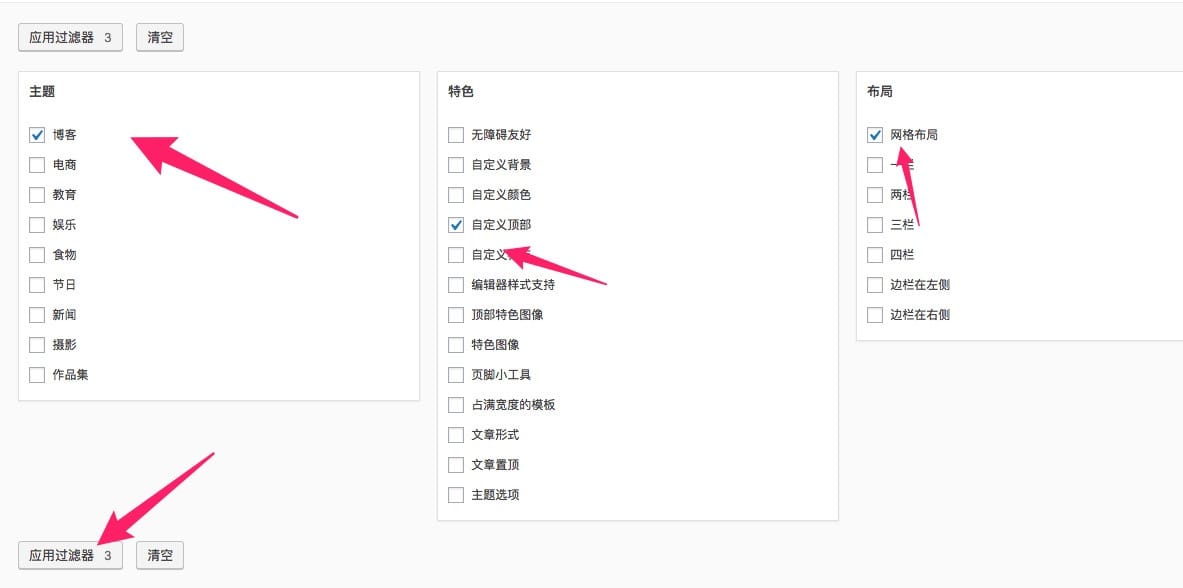Check the 四栏 layout checkbox

point(875,255)
